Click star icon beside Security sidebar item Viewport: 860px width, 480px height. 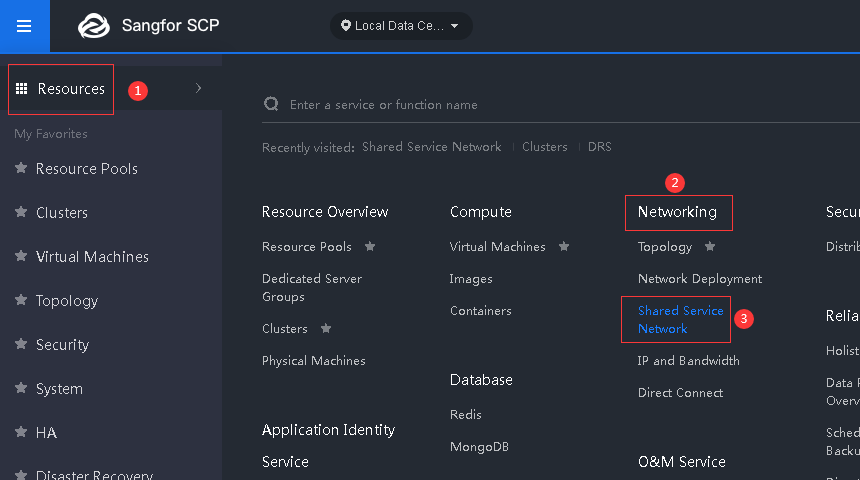click(x=21, y=345)
